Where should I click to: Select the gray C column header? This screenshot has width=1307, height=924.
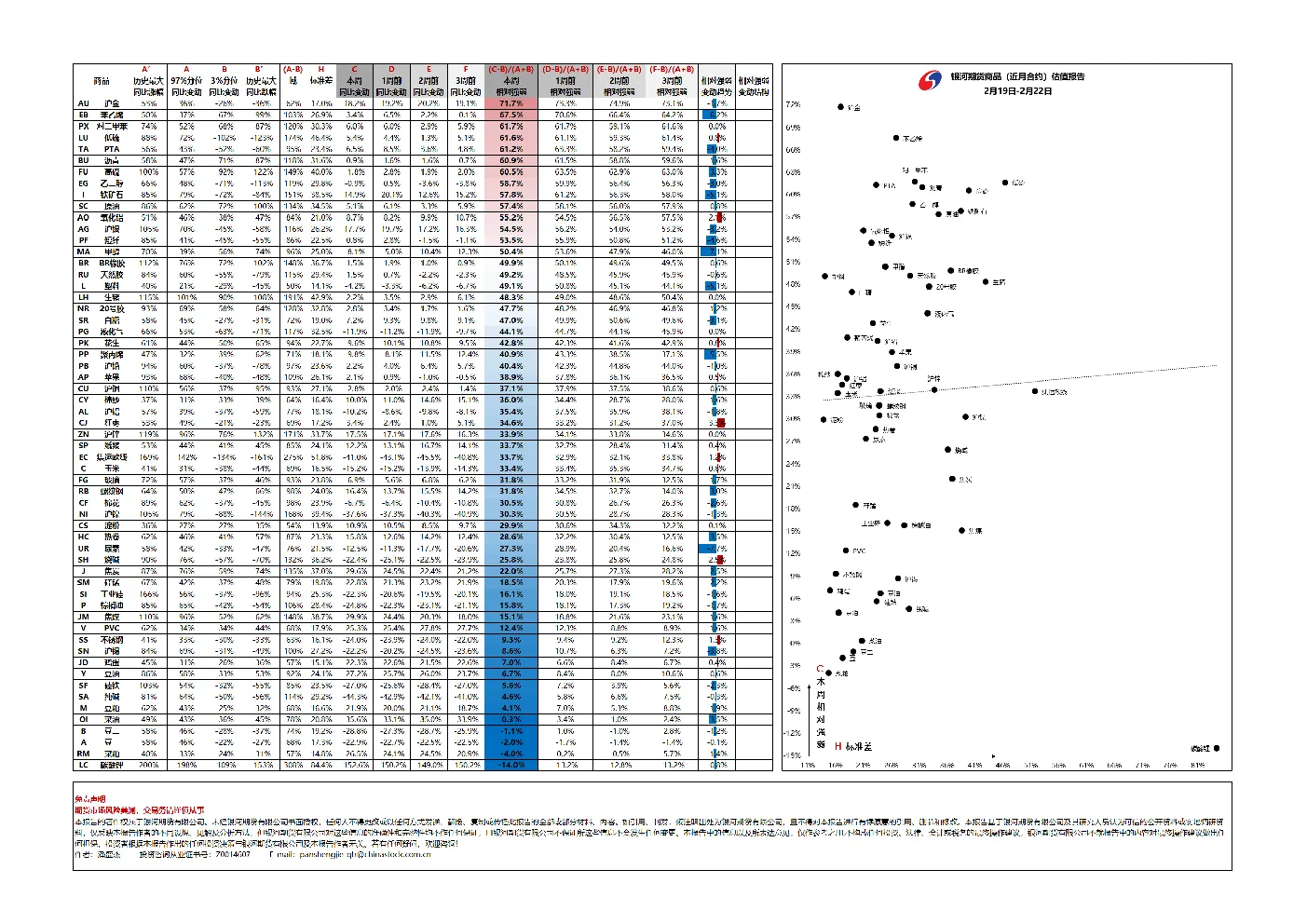354,80
